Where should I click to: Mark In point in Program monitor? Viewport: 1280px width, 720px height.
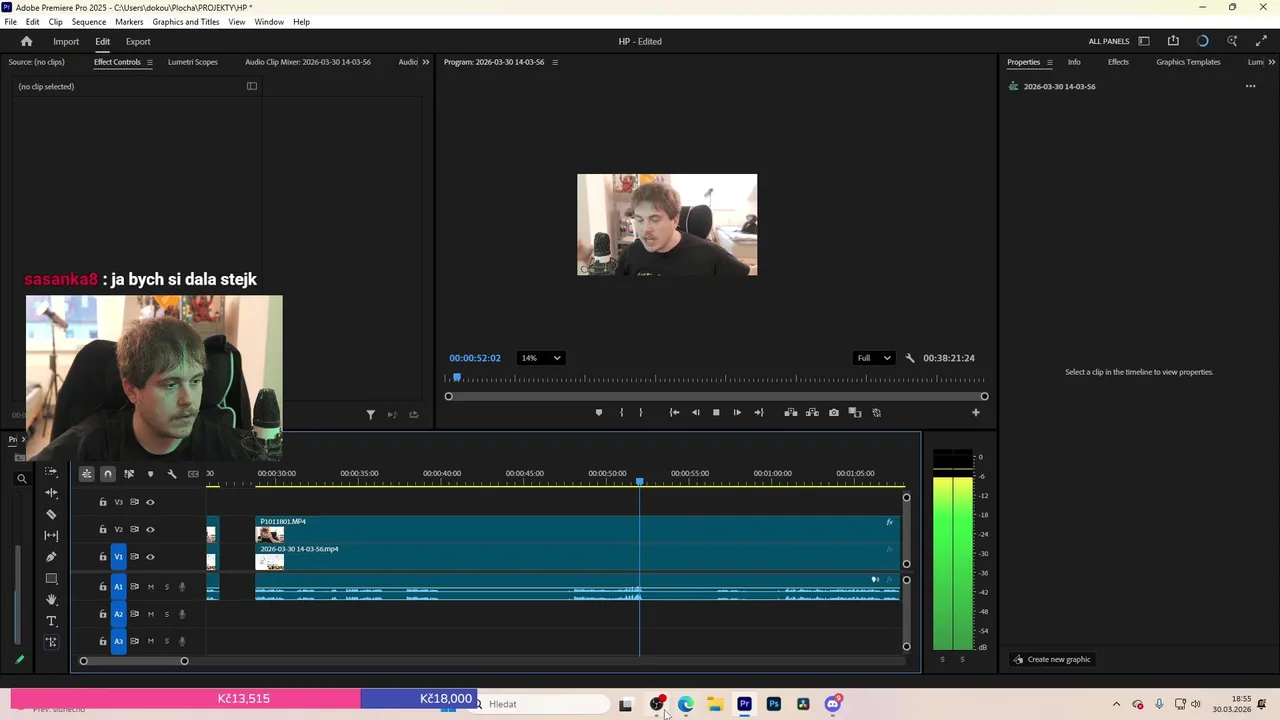(621, 412)
